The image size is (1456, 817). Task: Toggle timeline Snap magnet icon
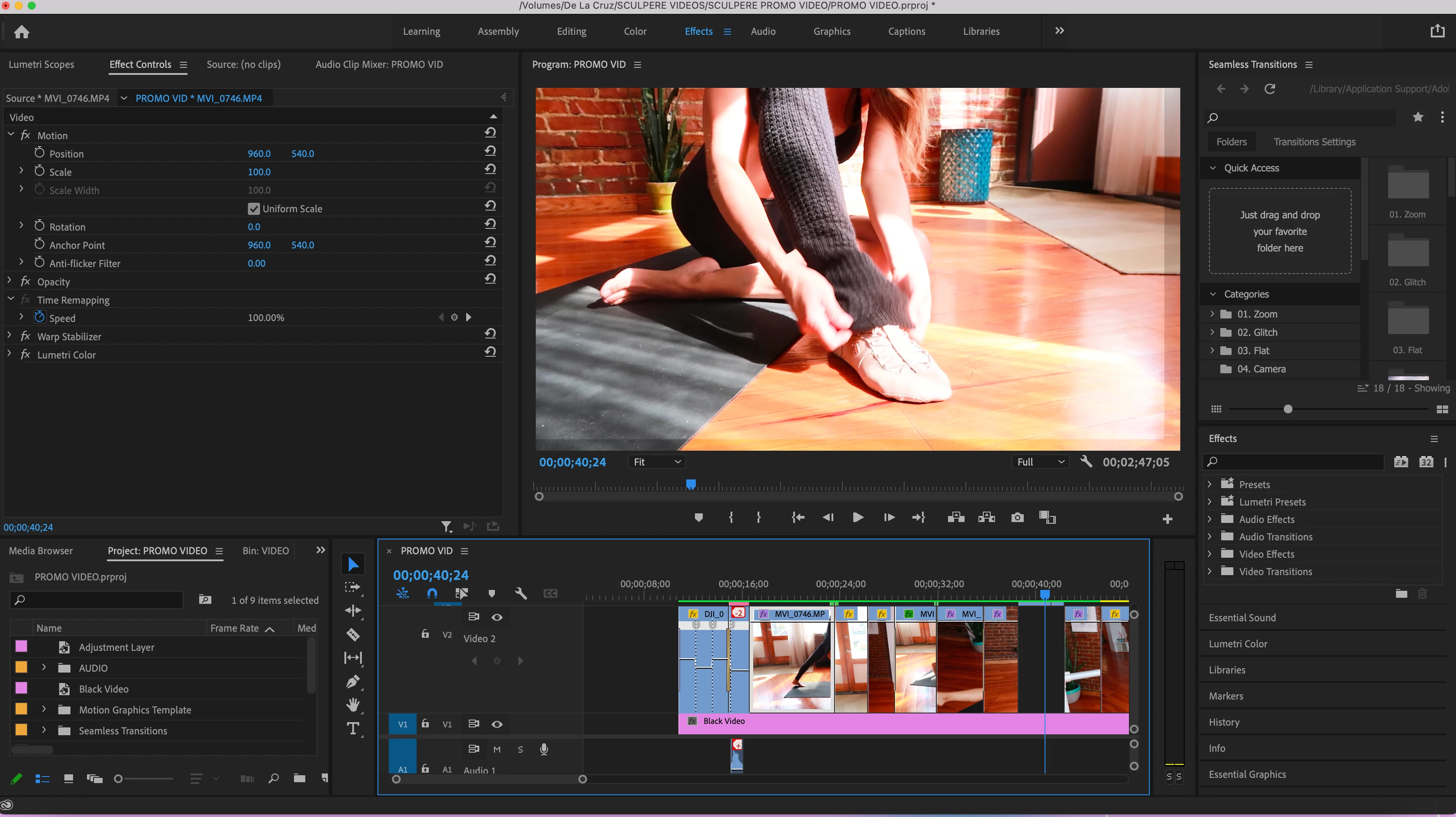432,593
